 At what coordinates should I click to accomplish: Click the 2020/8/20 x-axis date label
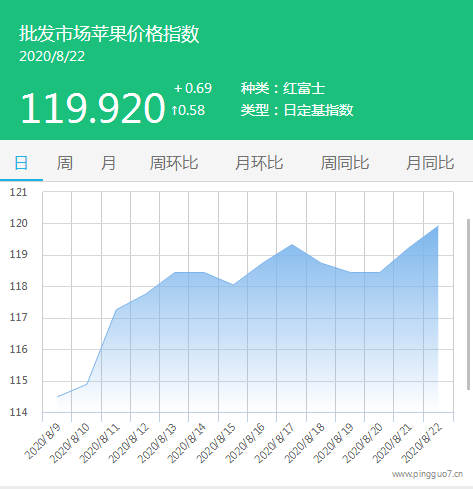click(363, 443)
